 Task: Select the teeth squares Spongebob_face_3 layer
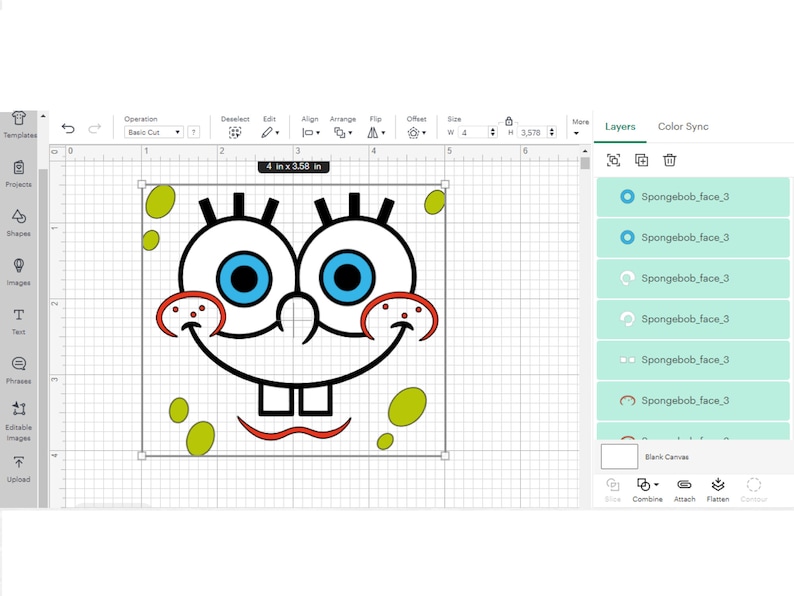pos(693,360)
